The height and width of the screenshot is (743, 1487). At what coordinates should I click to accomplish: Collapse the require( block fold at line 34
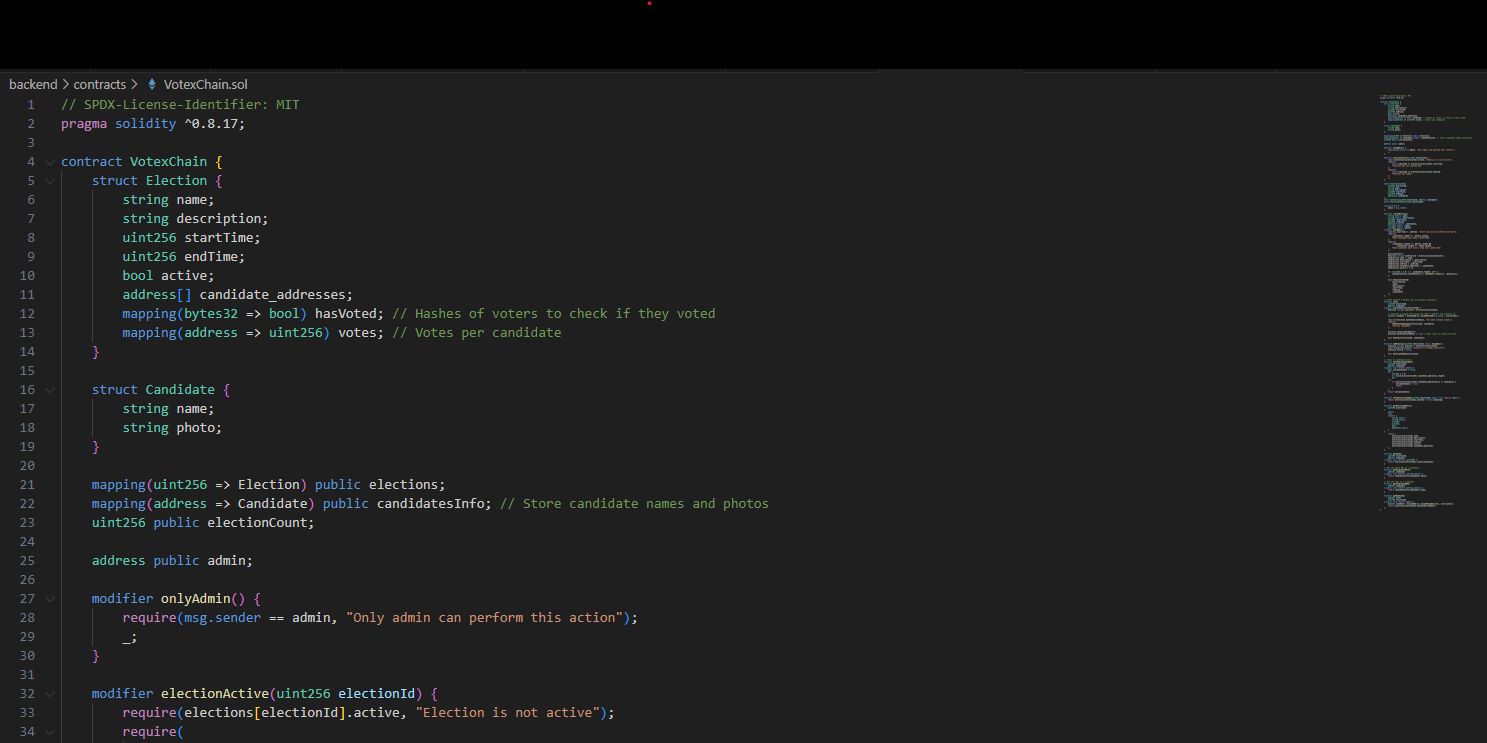tap(50, 732)
